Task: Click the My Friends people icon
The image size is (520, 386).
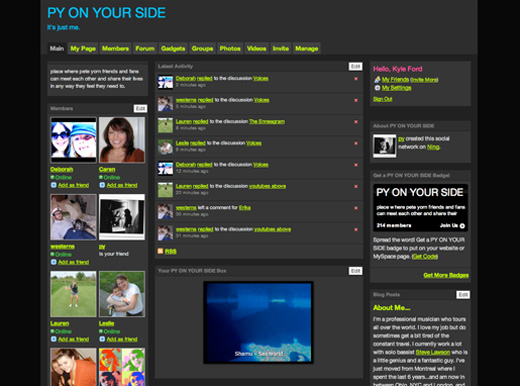Action: point(377,79)
